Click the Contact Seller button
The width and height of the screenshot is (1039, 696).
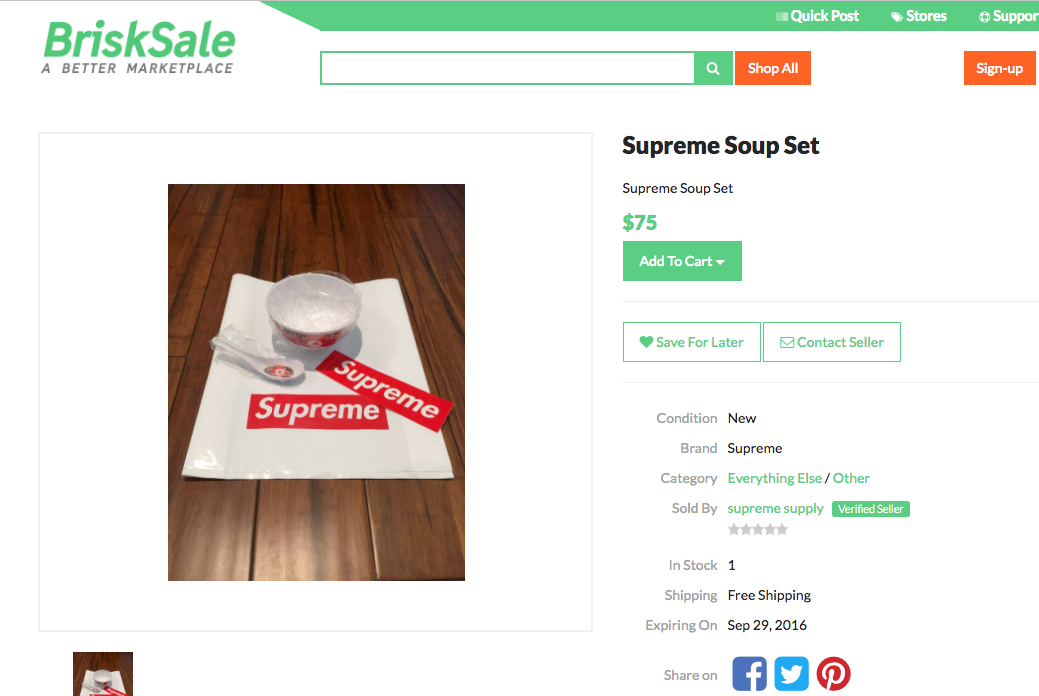click(832, 342)
